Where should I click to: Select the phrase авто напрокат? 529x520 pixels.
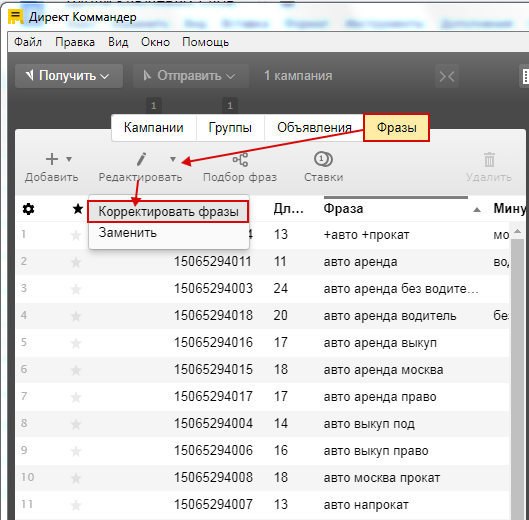(366, 505)
